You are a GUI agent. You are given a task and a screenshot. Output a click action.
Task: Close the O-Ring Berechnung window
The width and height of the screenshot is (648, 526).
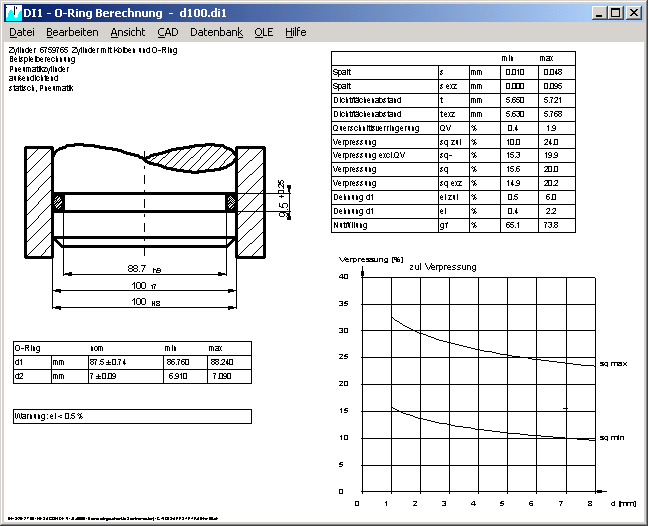tap(632, 13)
